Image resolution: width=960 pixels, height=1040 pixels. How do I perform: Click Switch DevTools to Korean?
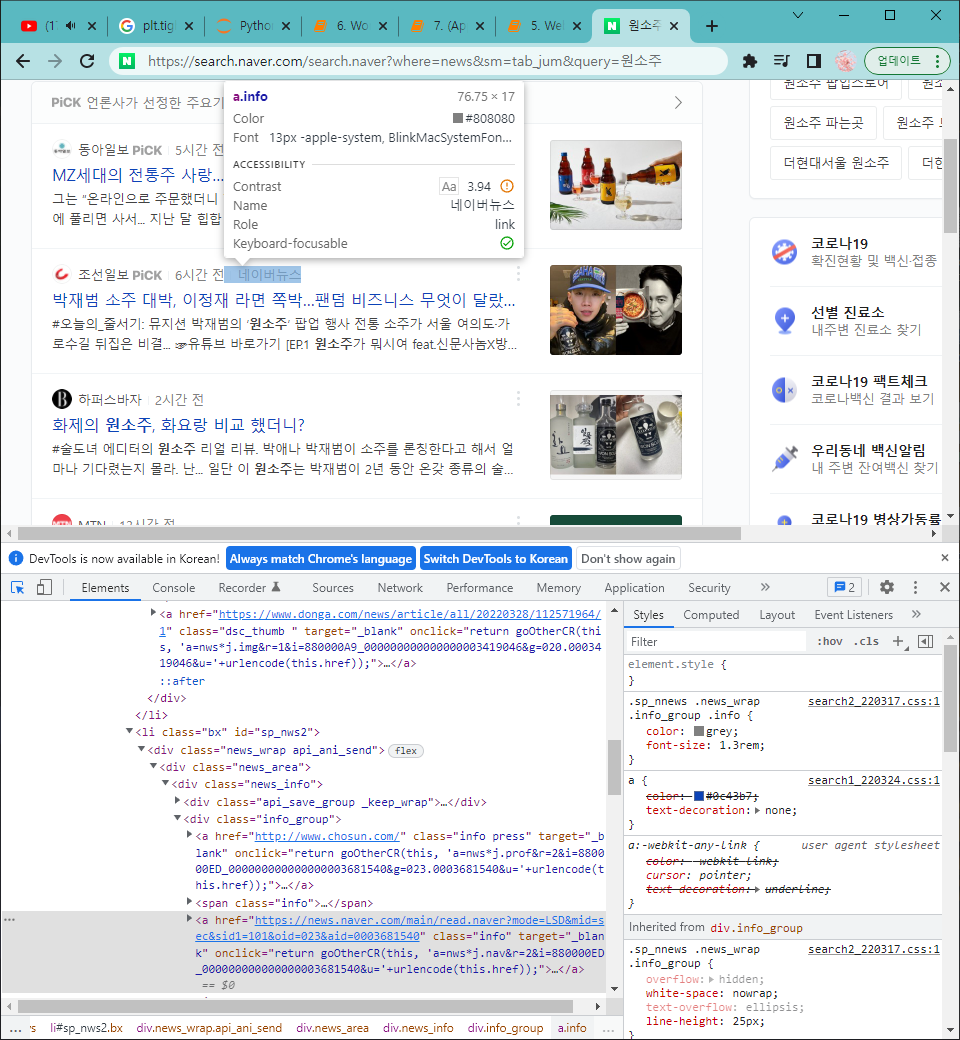coord(496,559)
